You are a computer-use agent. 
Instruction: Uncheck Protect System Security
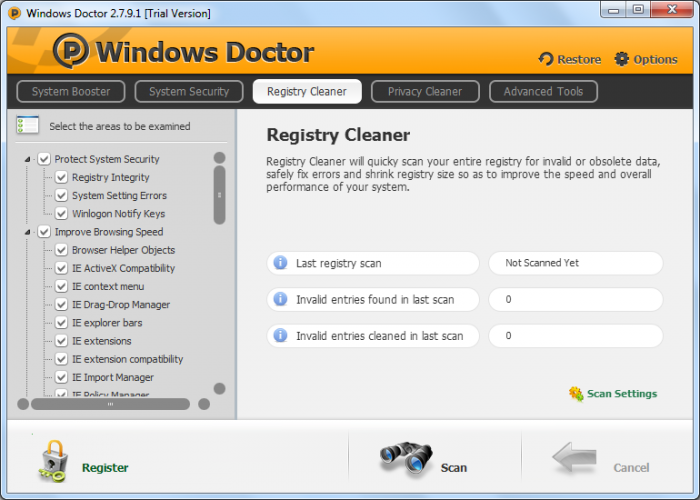[44, 159]
